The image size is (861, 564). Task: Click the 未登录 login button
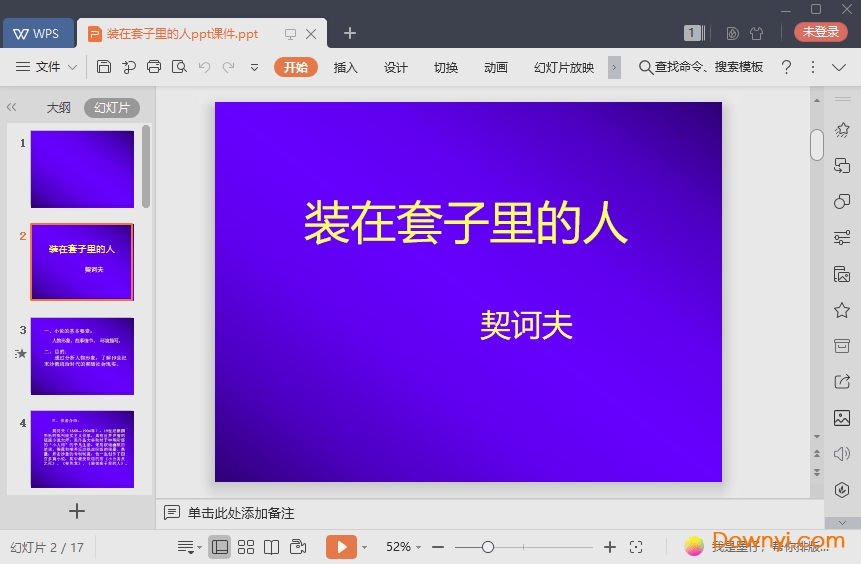pos(820,32)
